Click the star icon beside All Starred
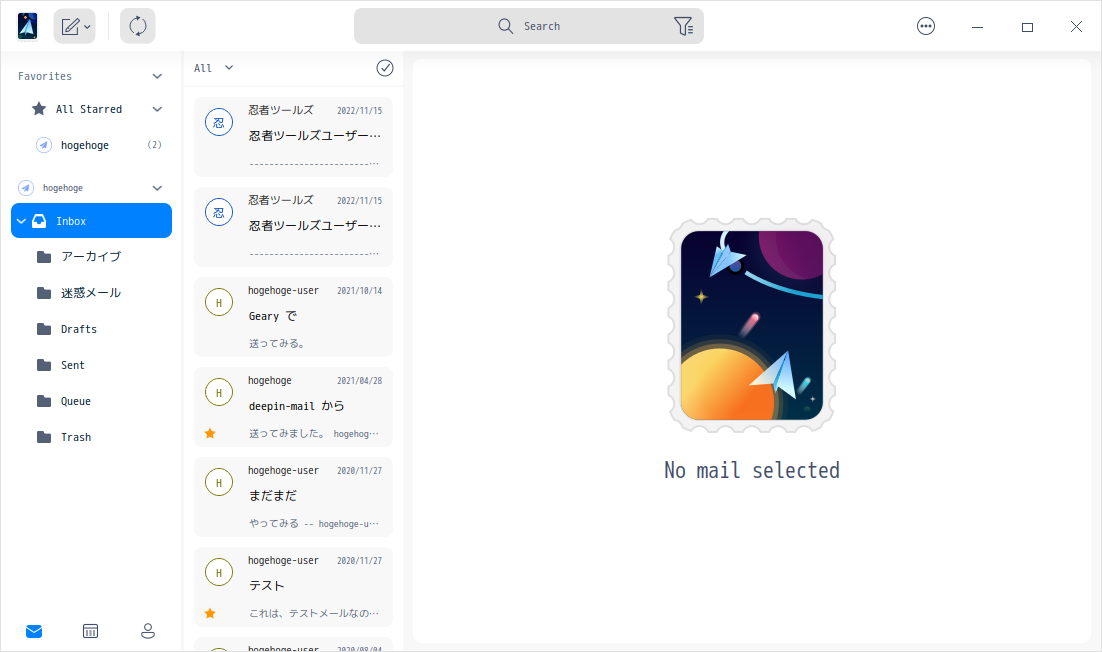 [39, 109]
